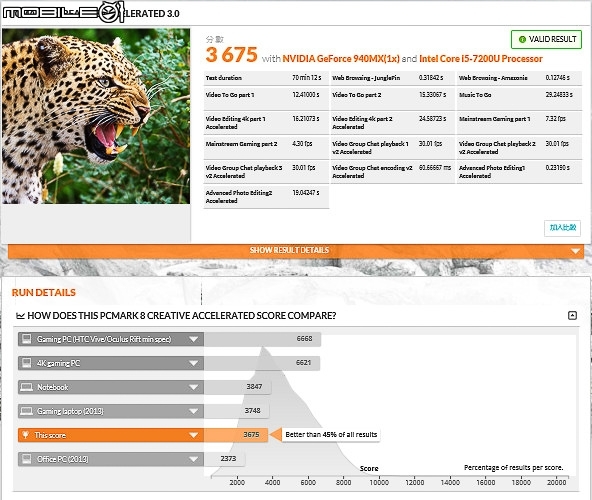Click Video Editing 4k part 1 Accelerated

pos(266,123)
